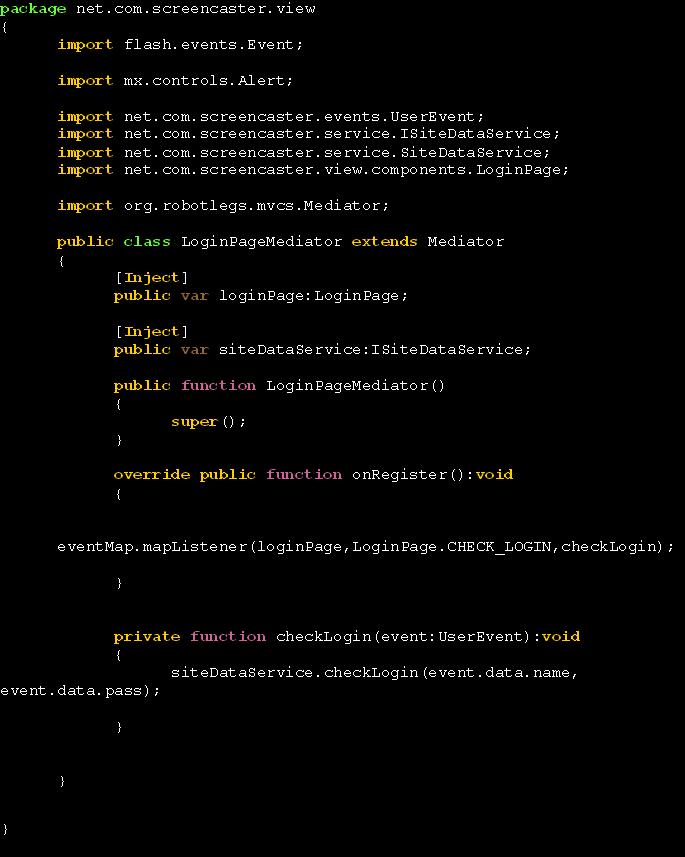The width and height of the screenshot is (685, 857).
Task: Click the [Inject] tag above siteDataService variable
Action: tap(151, 332)
